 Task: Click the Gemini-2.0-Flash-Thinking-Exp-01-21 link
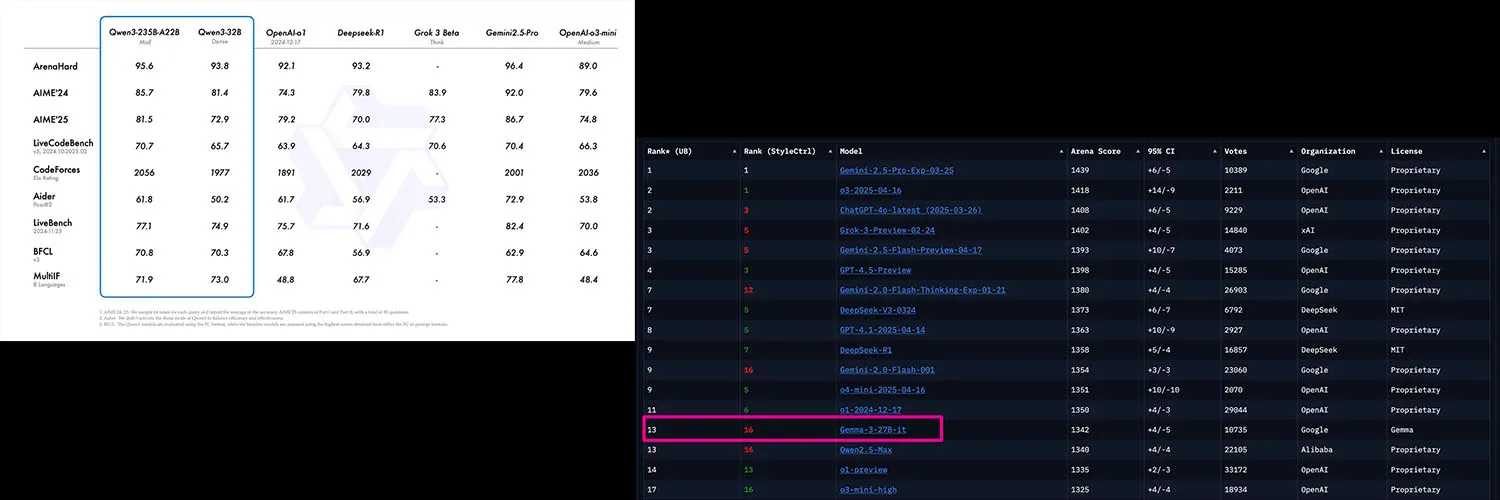pos(922,290)
